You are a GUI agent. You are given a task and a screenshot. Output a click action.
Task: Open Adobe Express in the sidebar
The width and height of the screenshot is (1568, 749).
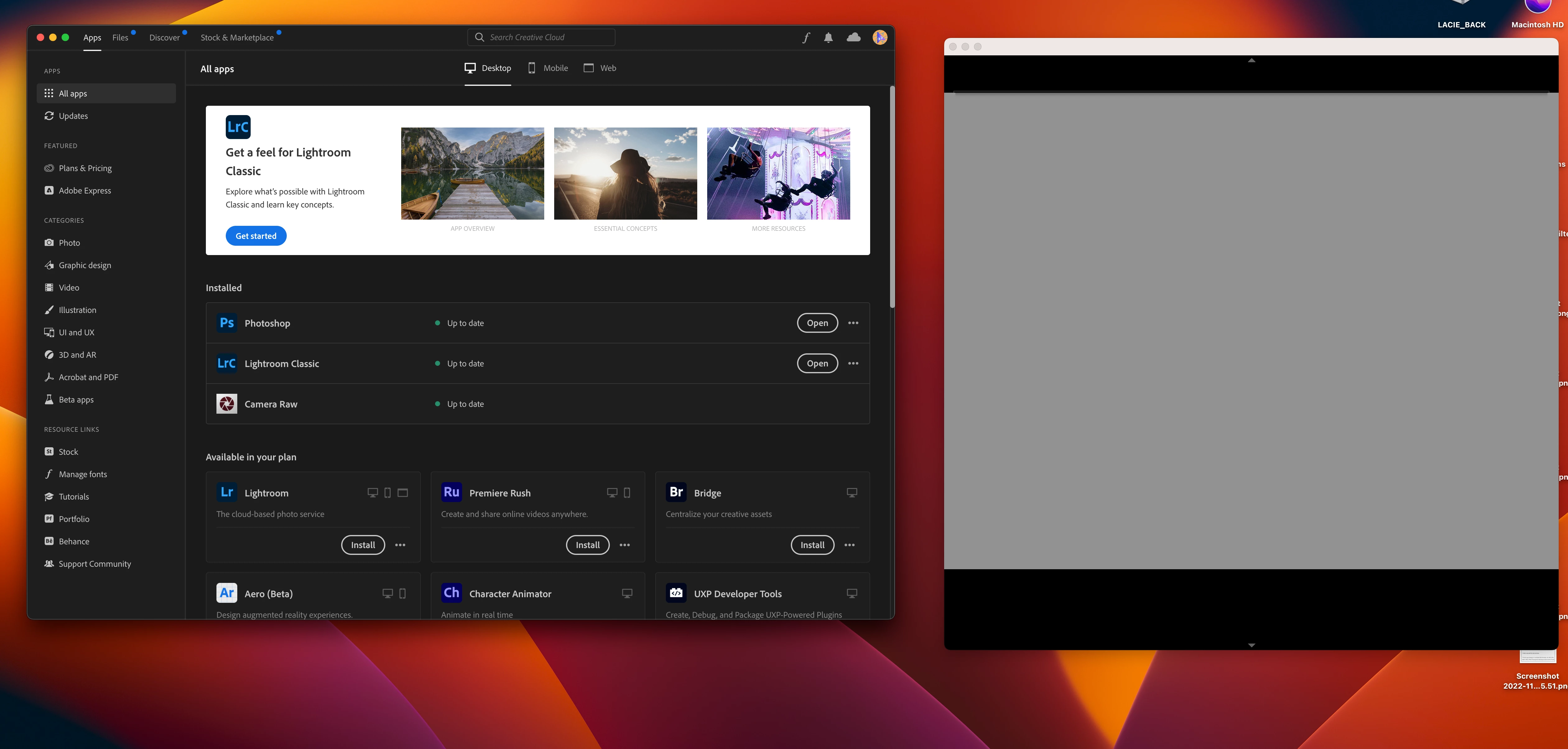85,191
